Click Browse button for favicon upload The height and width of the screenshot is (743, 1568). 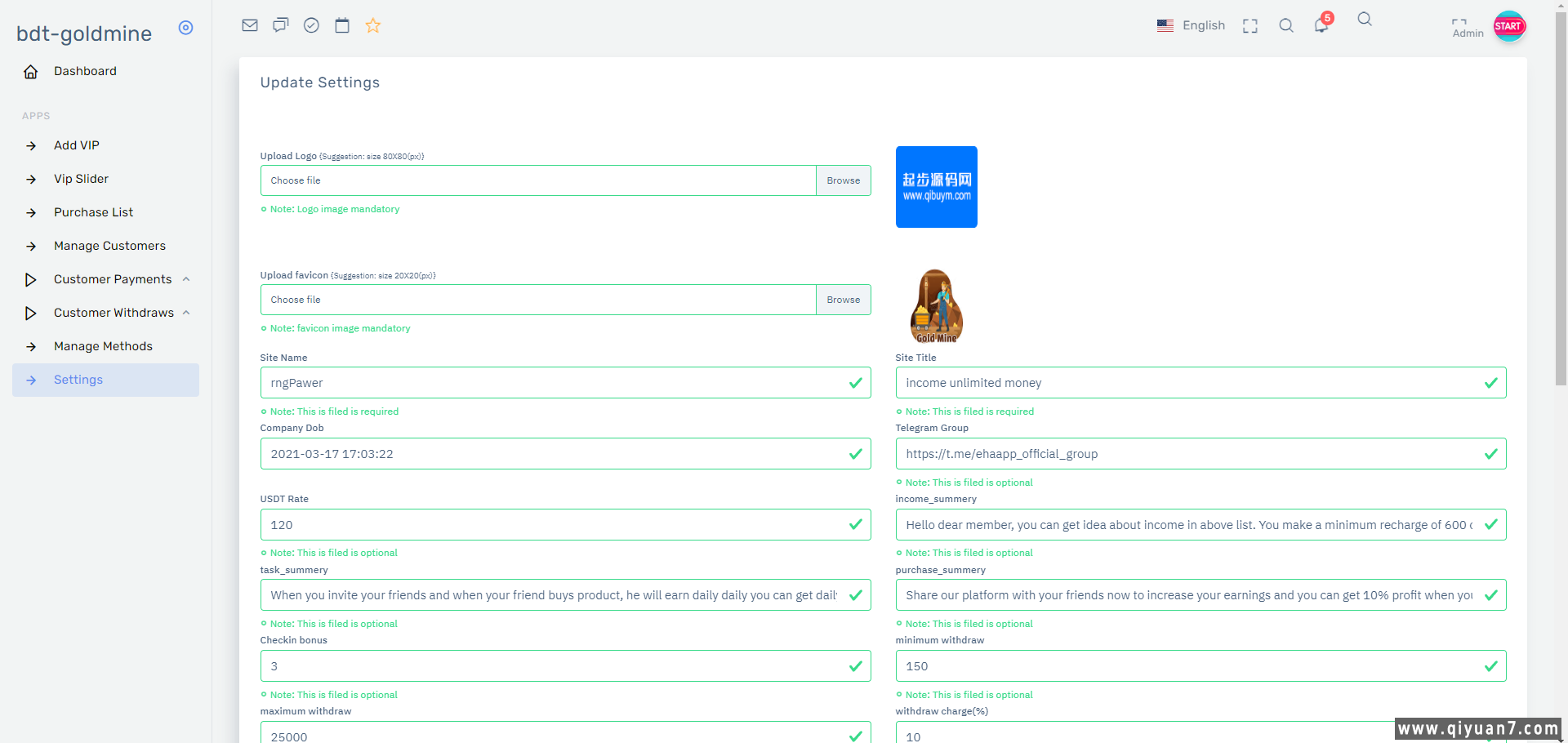(843, 300)
